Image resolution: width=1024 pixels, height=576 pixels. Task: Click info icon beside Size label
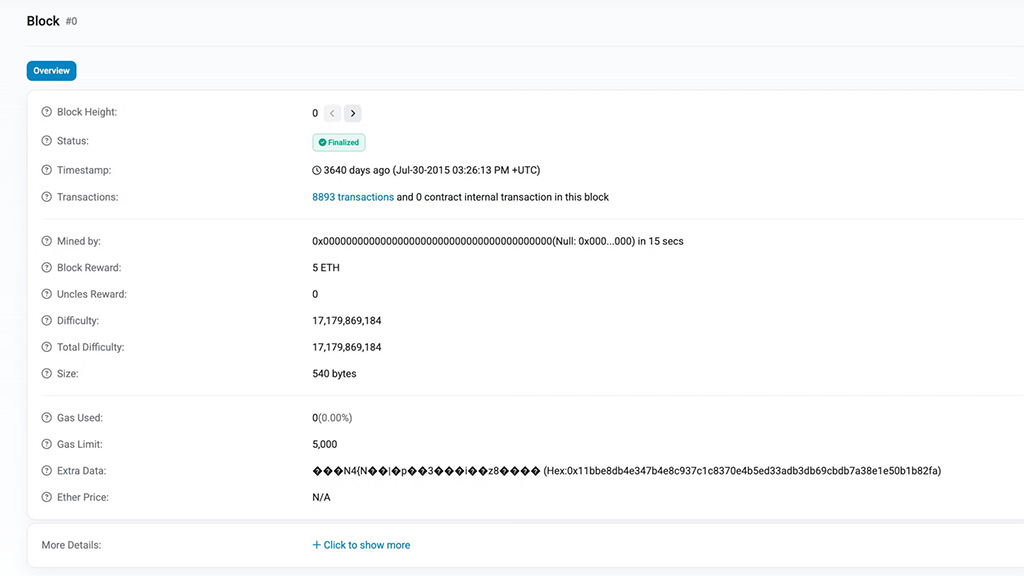(47, 374)
